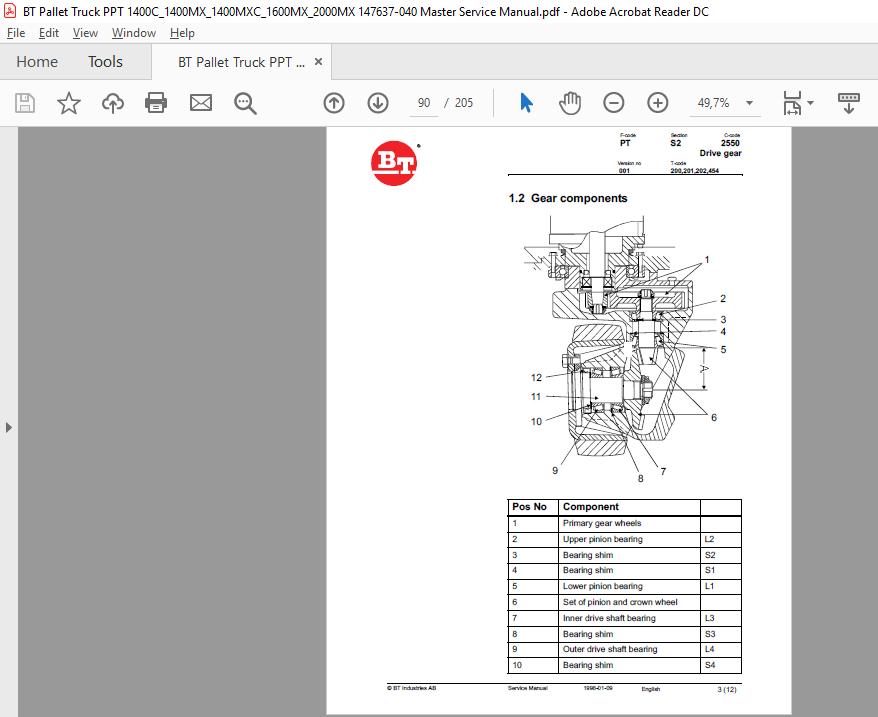The image size is (878, 717).
Task: Click the 'Drive gear' header text
Action: [x=720, y=153]
